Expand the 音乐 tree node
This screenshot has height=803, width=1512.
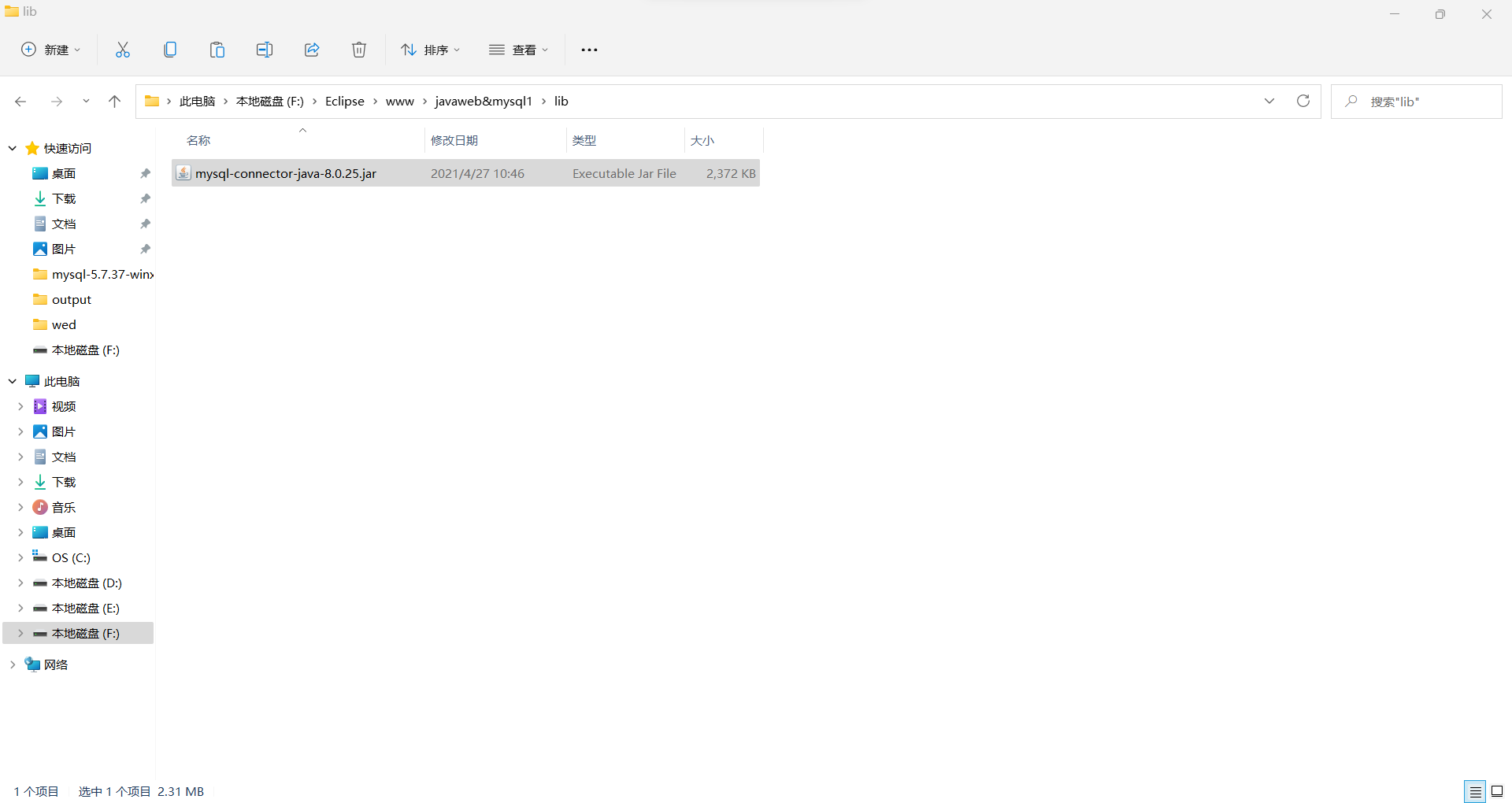[20, 507]
